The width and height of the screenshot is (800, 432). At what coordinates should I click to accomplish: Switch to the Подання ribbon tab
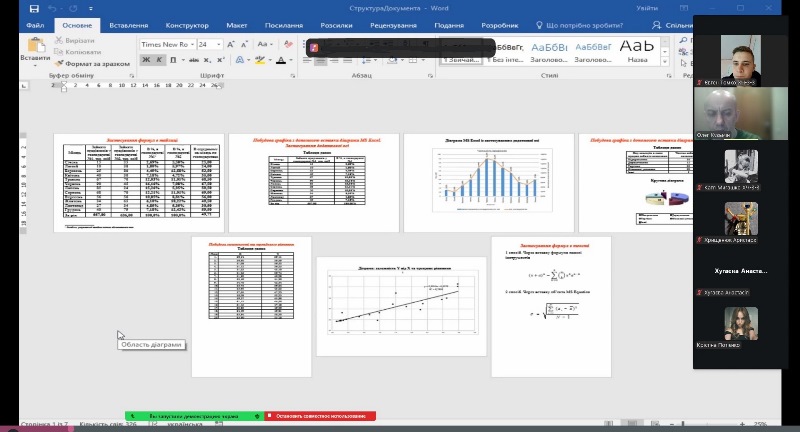click(x=449, y=25)
